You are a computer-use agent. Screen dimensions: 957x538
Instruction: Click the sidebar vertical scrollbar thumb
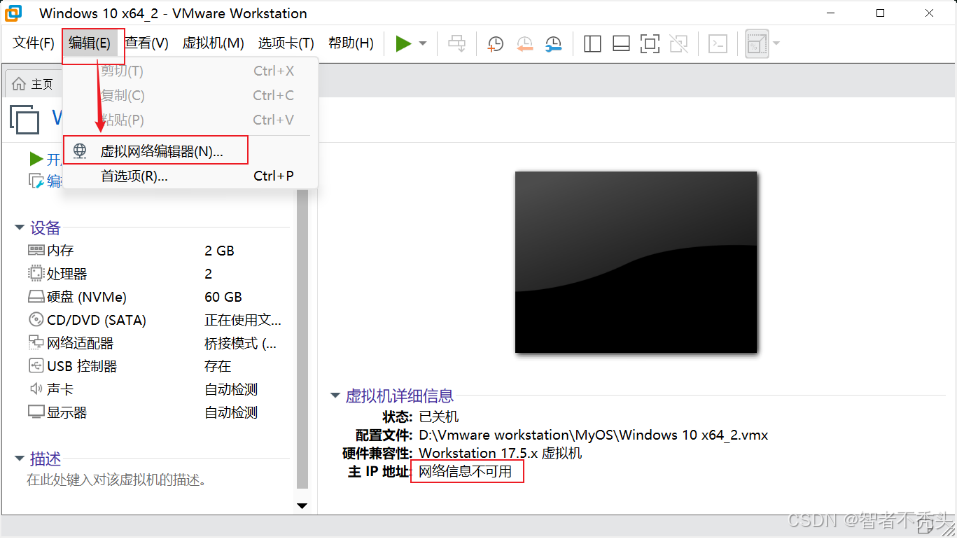(x=302, y=339)
